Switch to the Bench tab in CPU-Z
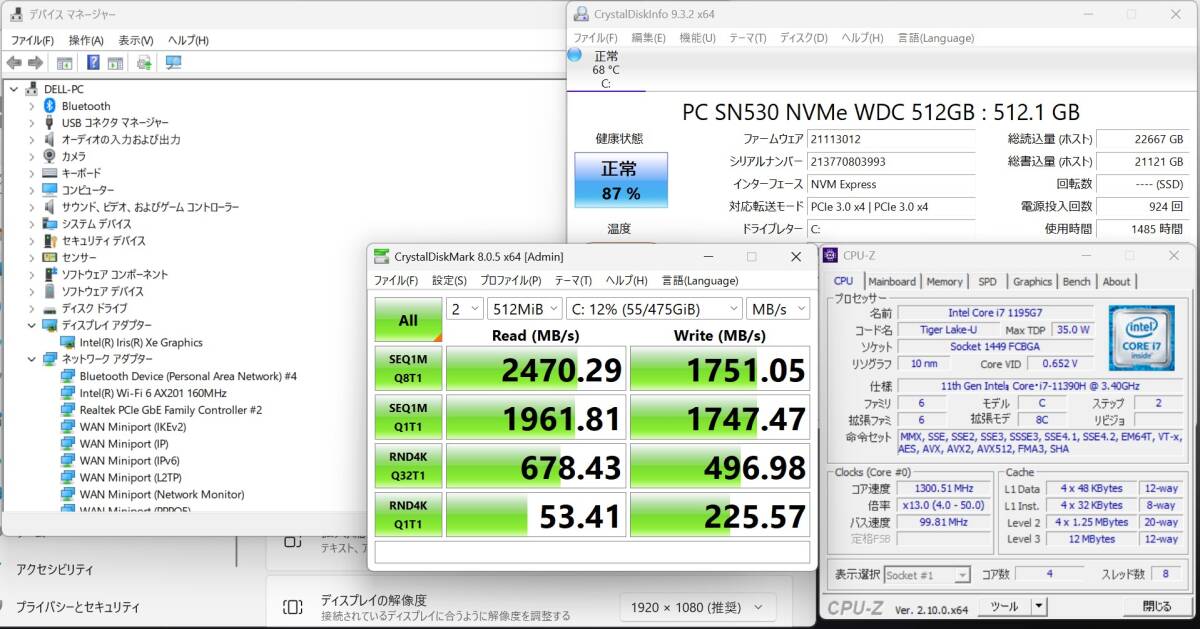1200x629 pixels. 1077,282
